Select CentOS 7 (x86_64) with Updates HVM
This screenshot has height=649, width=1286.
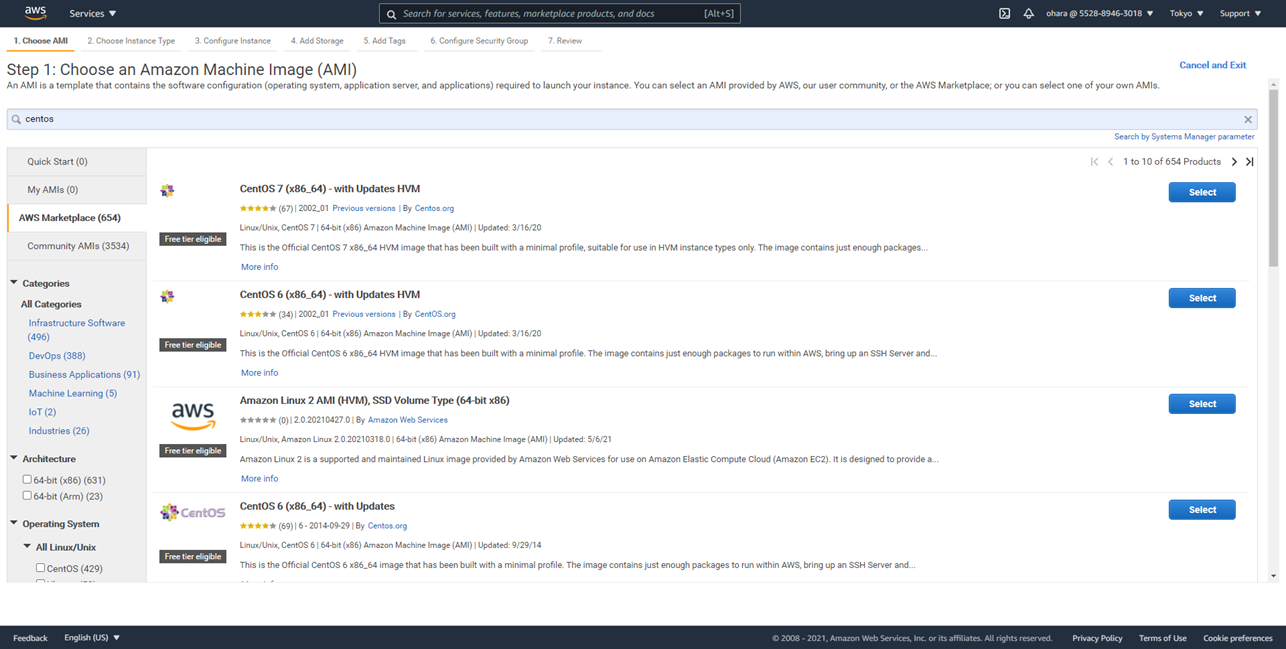(x=1202, y=192)
